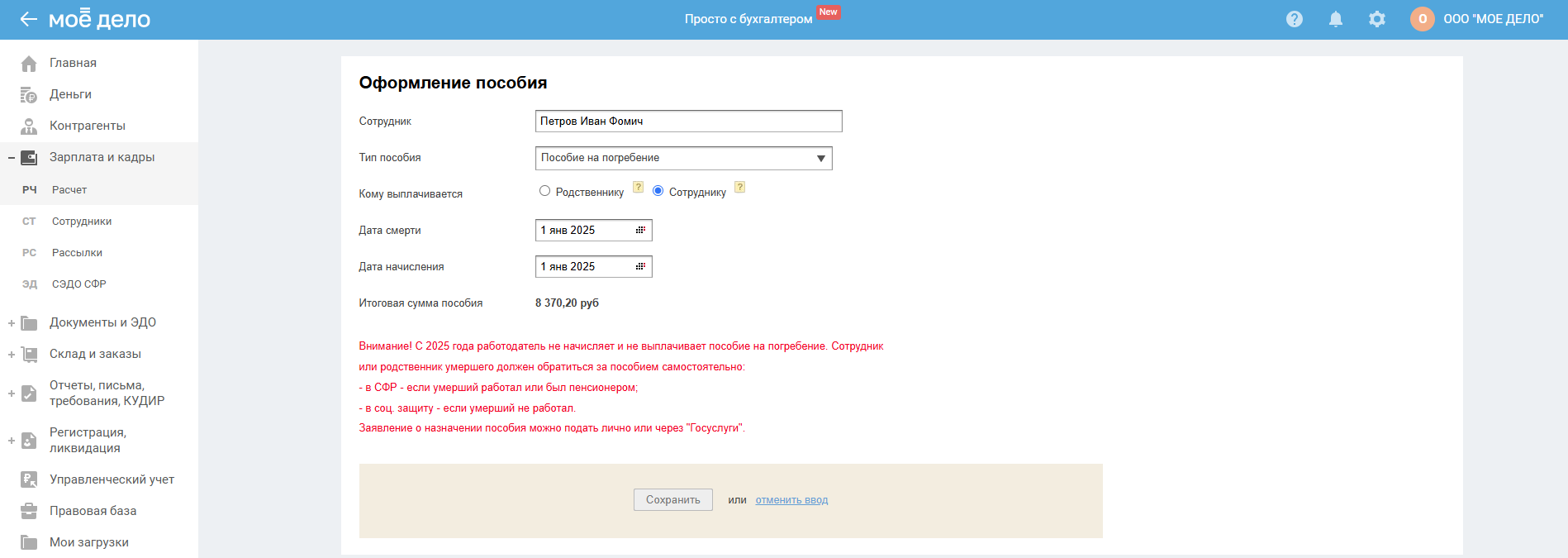
Task: Click the Оформление пособия heading
Action: click(453, 83)
